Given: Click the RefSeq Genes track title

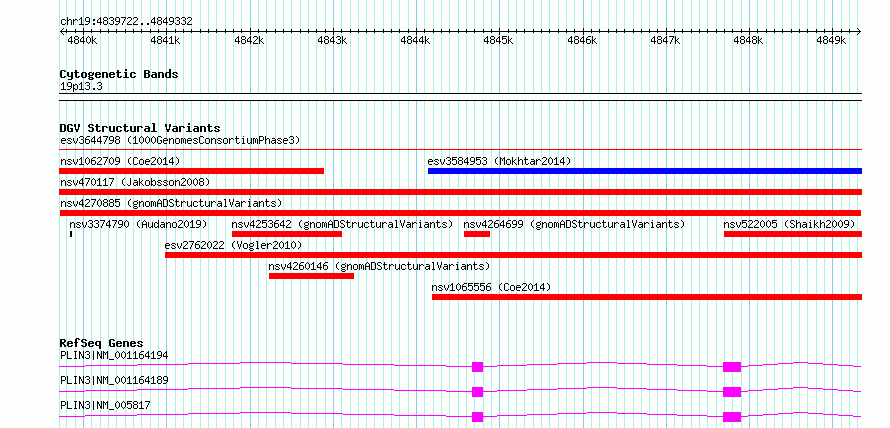Looking at the screenshot, I should coord(101,343).
